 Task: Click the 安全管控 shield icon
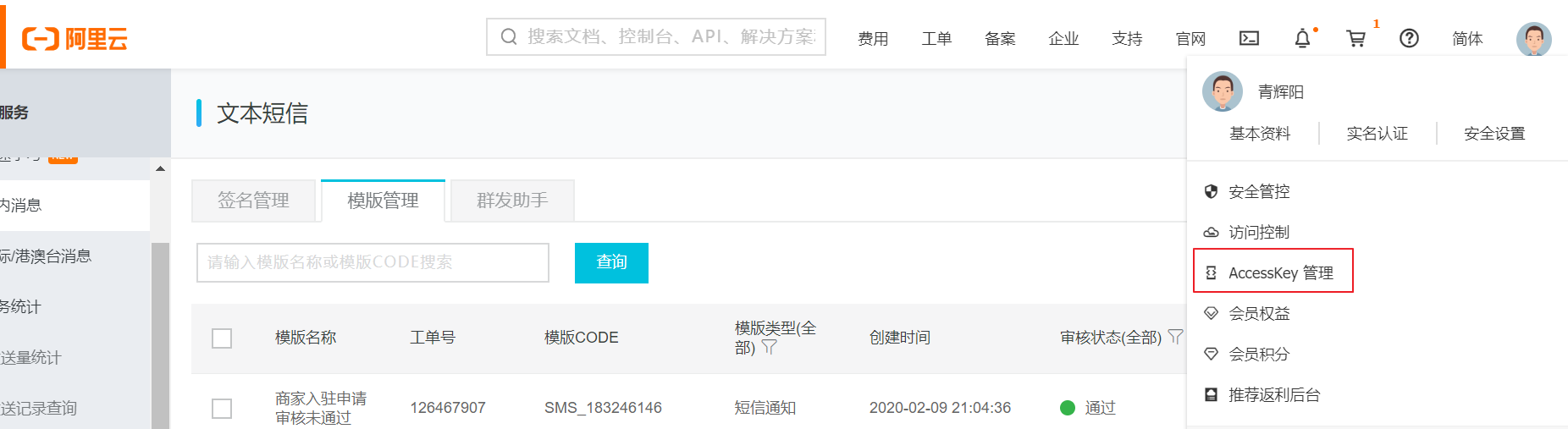pos(1211,191)
